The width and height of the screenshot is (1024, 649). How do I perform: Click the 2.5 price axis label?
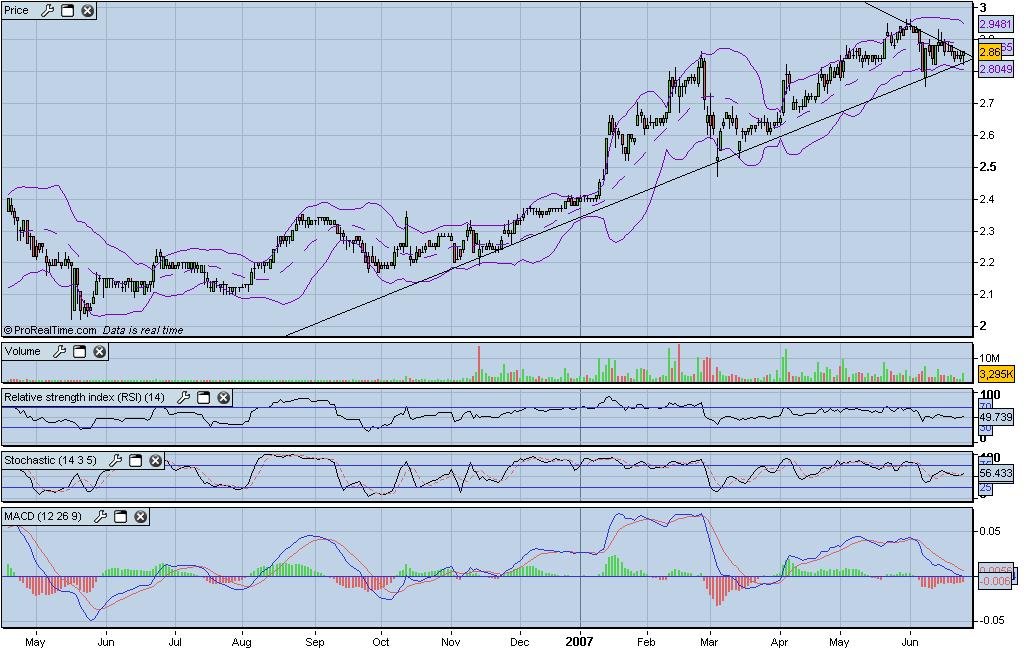tap(988, 167)
